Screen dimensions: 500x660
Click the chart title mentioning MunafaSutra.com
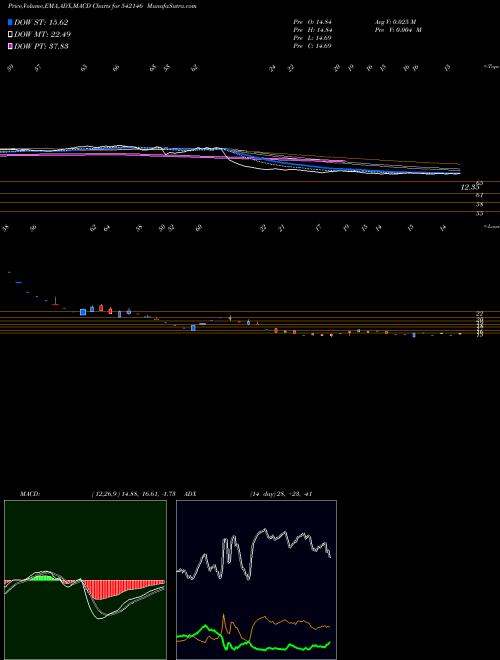click(102, 6)
